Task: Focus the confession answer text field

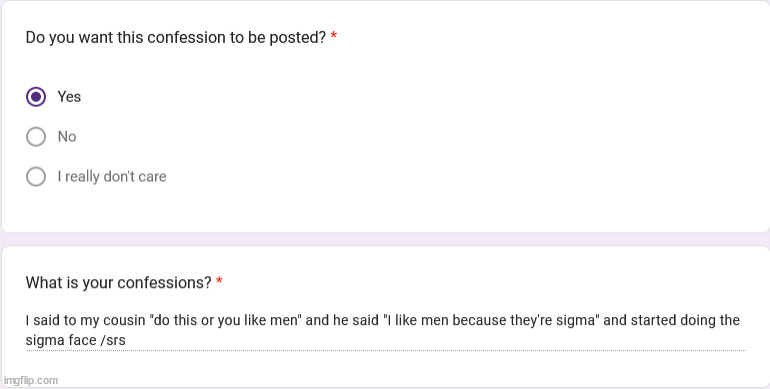Action: 386,330
